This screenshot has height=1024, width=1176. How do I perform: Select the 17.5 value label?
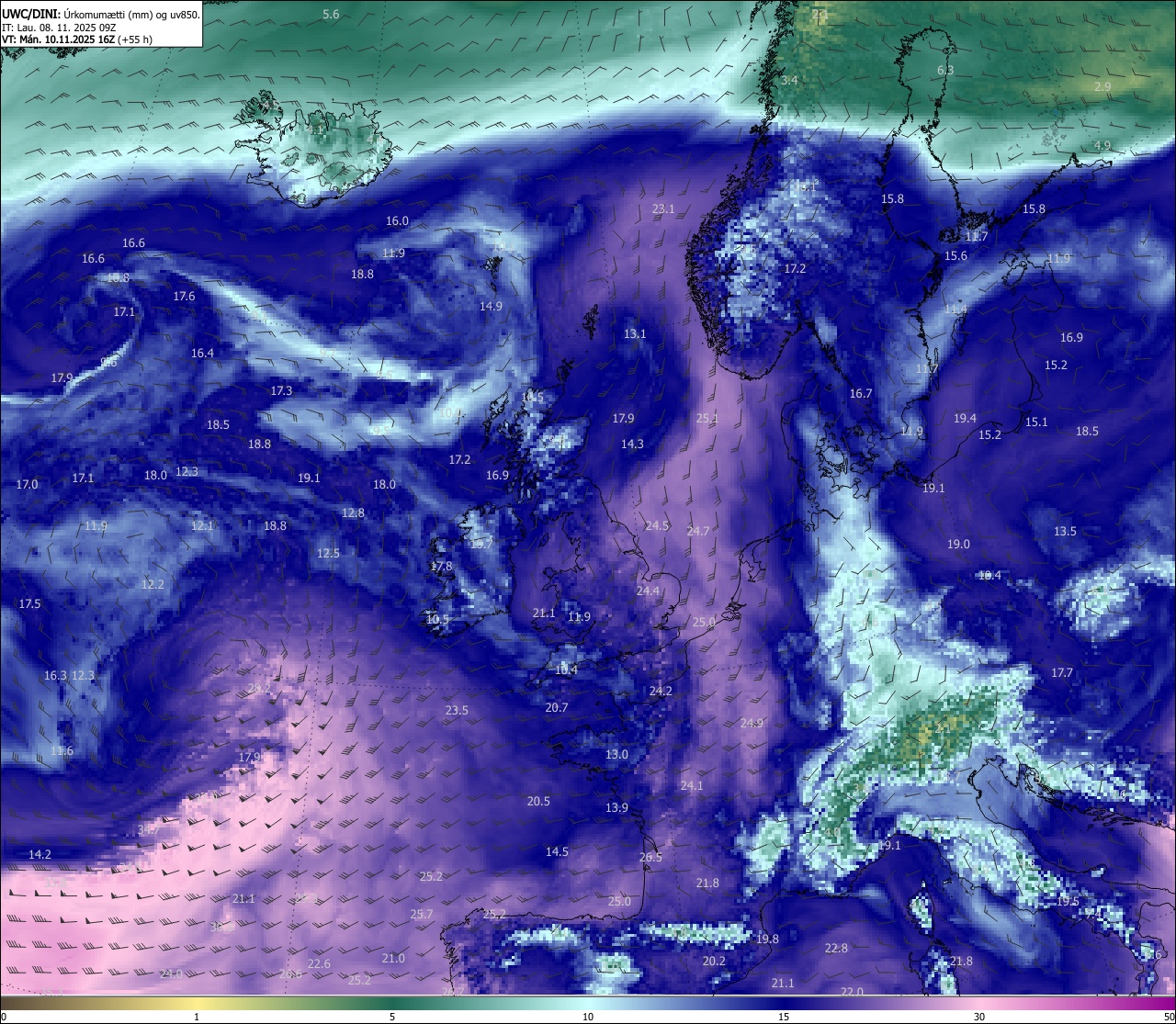[x=29, y=604]
